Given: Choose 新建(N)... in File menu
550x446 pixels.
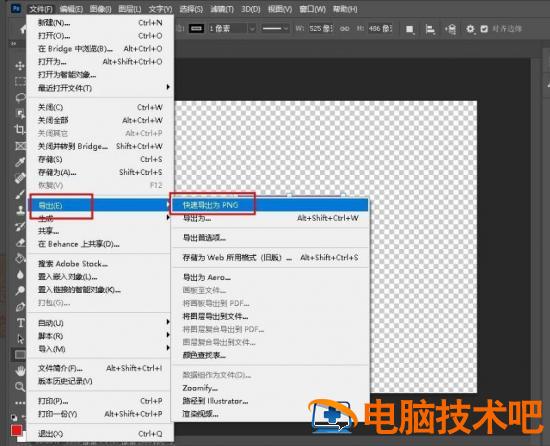Looking at the screenshot, I should point(100,23).
